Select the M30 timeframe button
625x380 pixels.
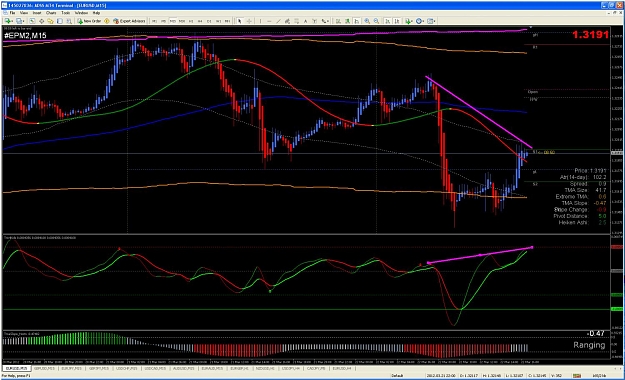point(181,21)
